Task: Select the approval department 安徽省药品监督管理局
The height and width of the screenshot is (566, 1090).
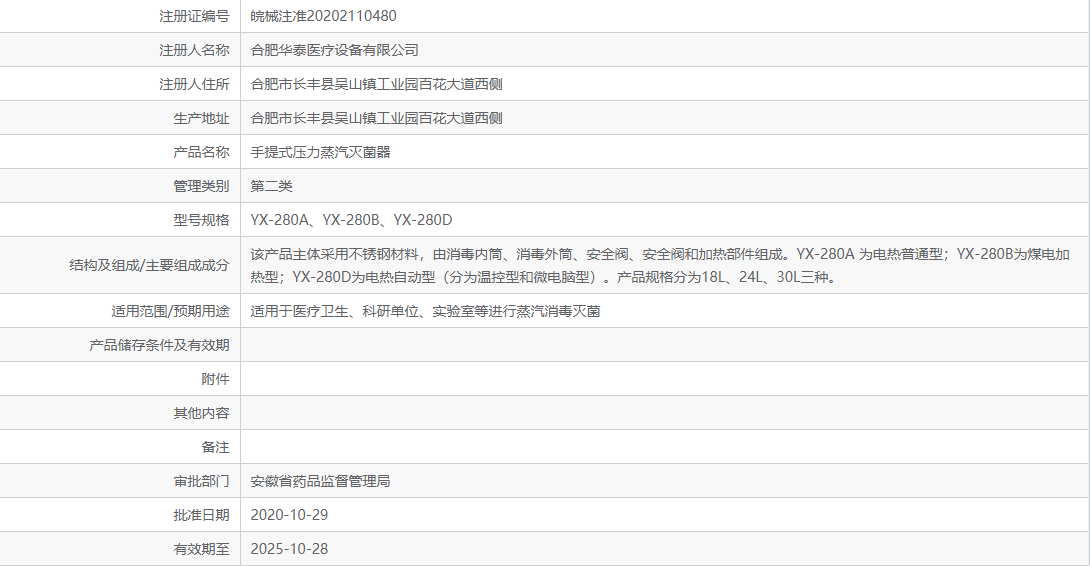Action: pyautogui.click(x=320, y=481)
